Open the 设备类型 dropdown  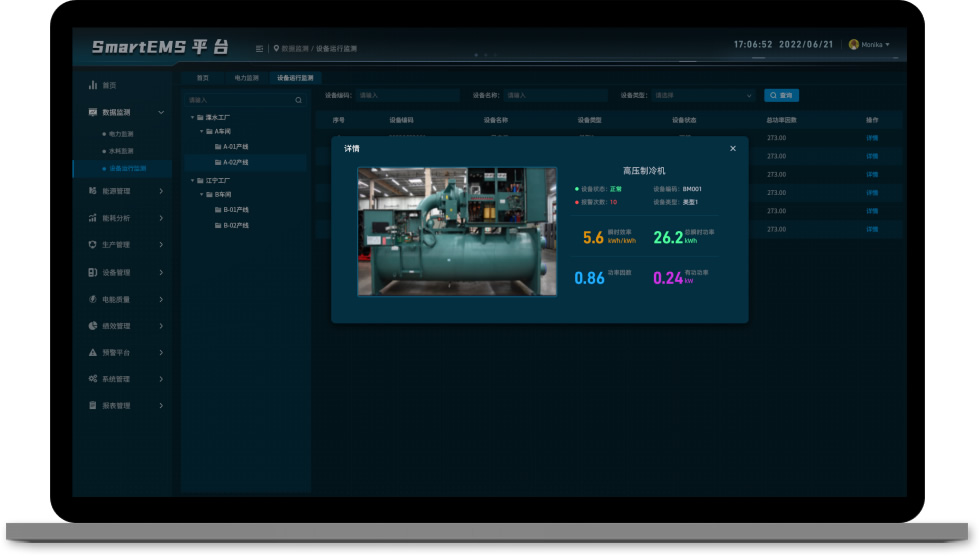click(x=703, y=96)
